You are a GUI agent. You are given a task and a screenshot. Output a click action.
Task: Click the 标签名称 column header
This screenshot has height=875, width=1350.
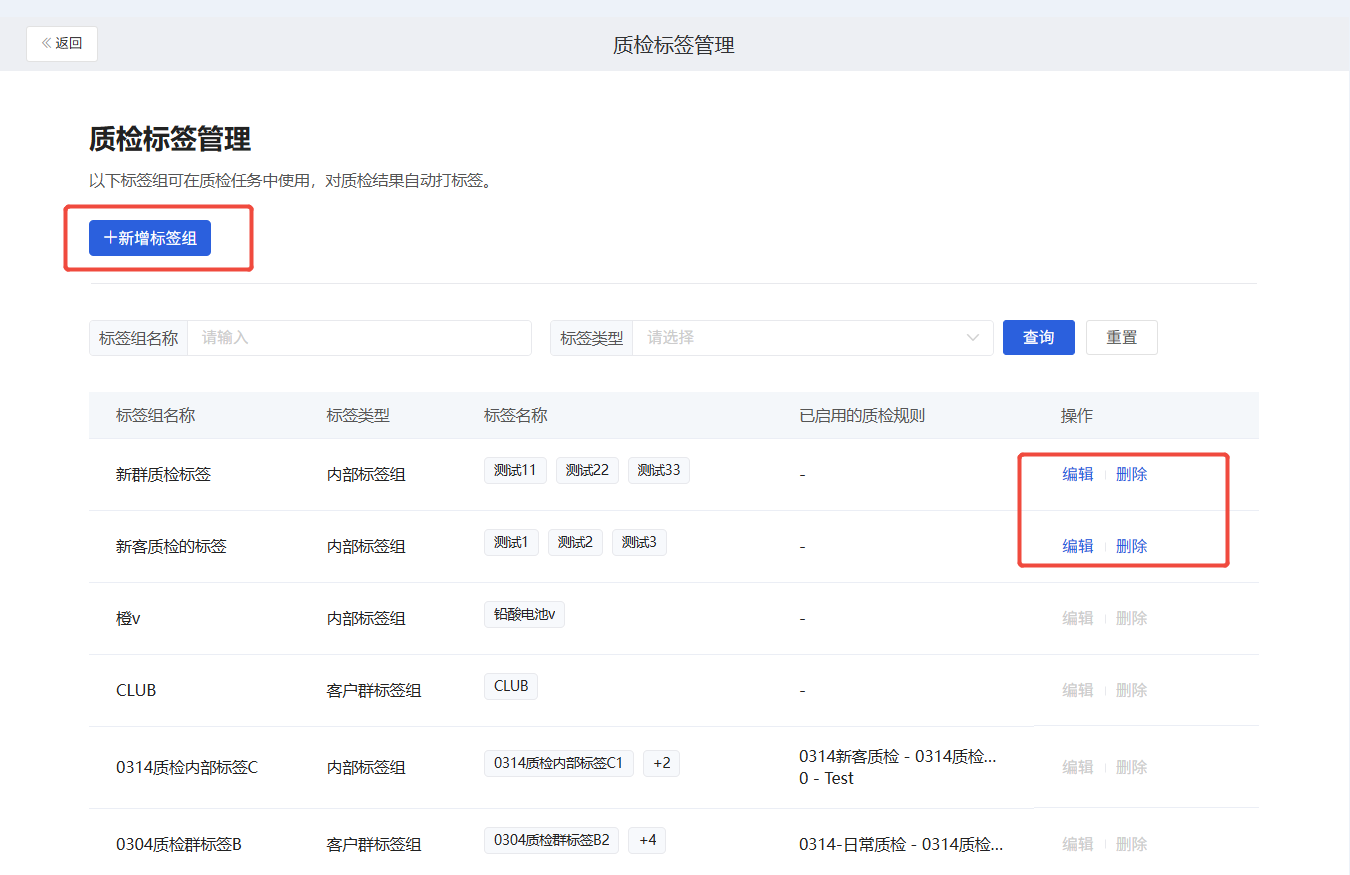(515, 415)
